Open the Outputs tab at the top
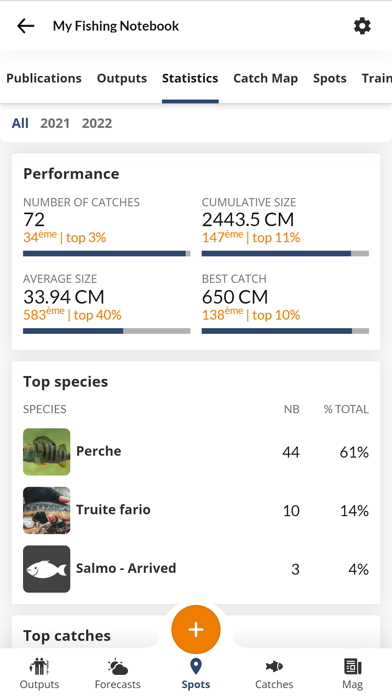Image resolution: width=392 pixels, height=696 pixels. (122, 78)
